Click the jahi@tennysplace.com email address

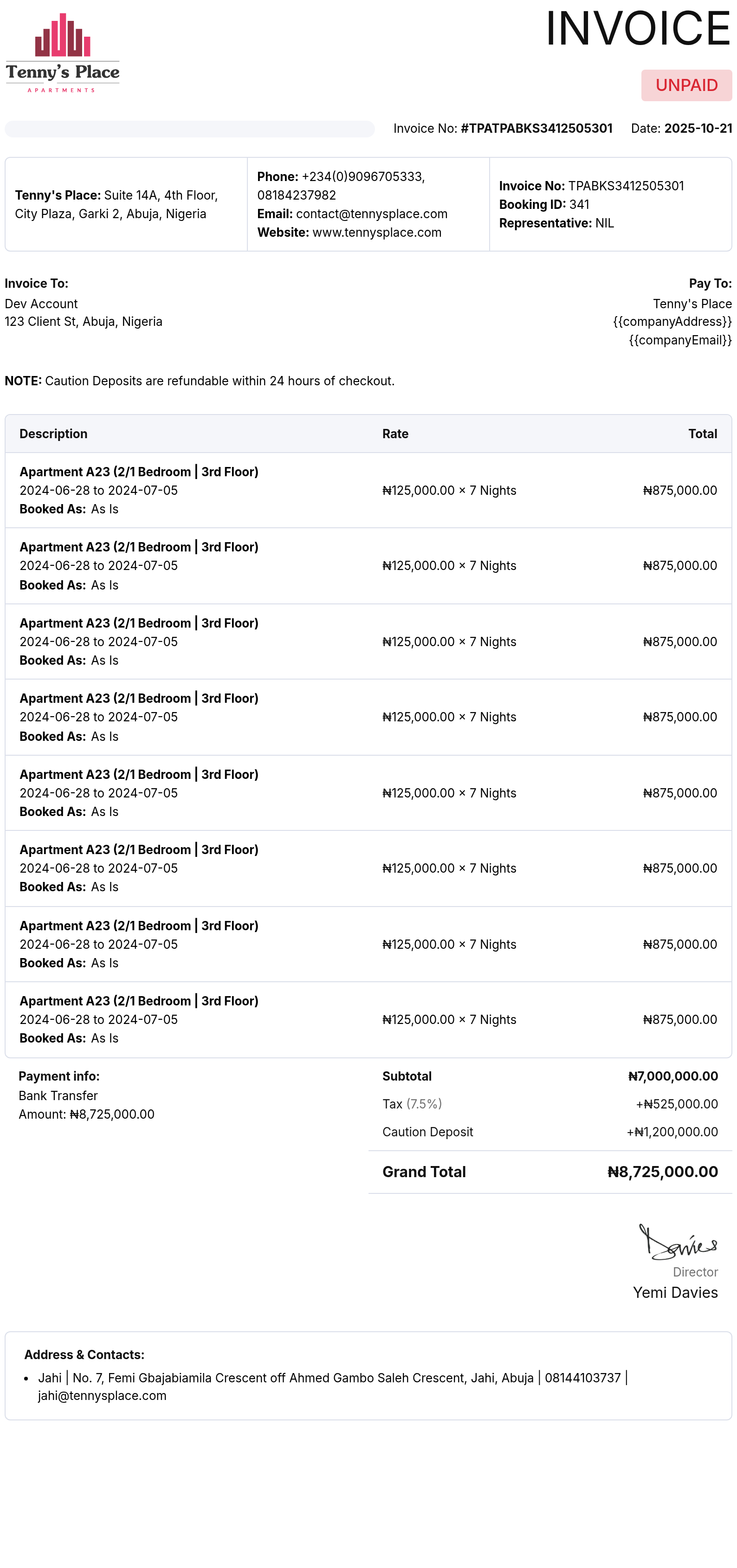(102, 1396)
